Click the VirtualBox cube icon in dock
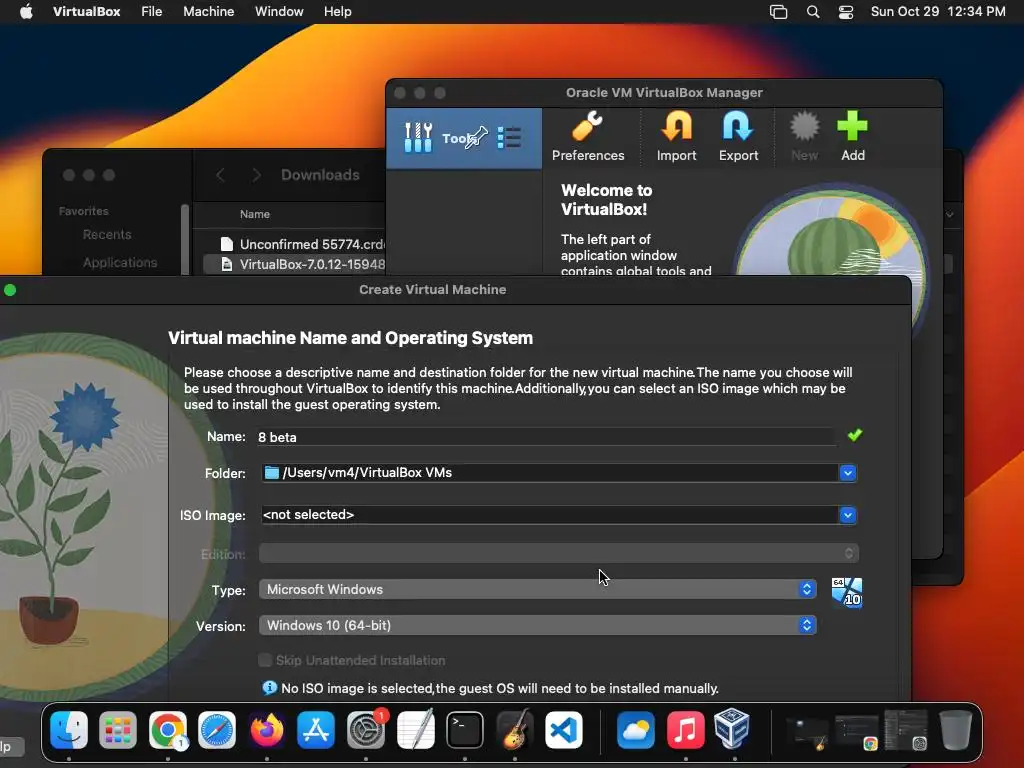1024x768 pixels. point(731,728)
